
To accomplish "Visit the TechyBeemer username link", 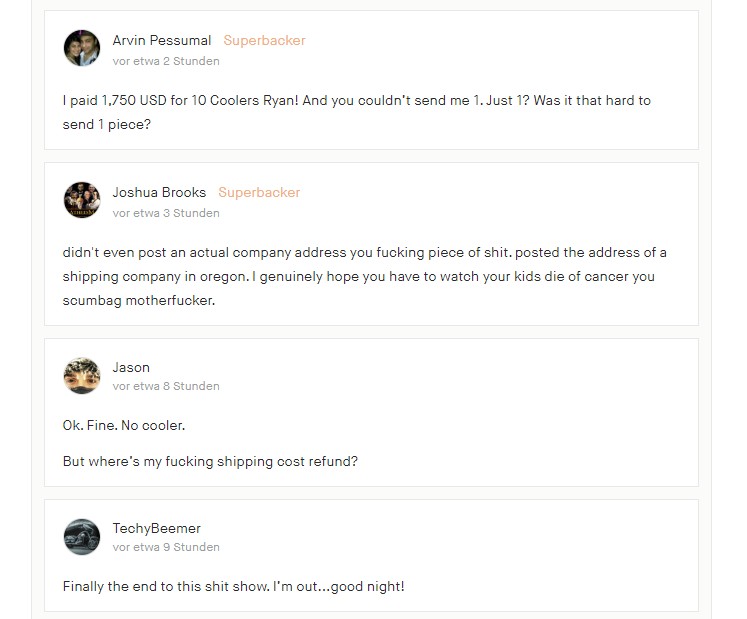I will [x=156, y=528].
